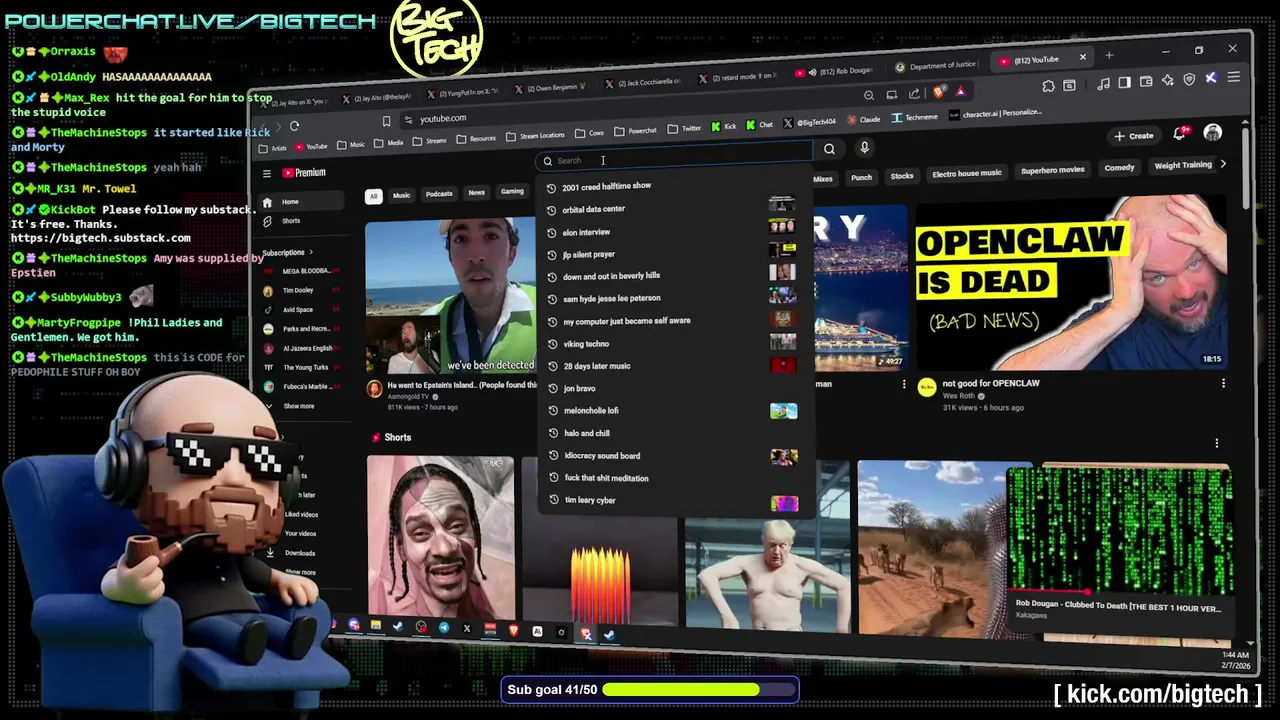Screen dimensions: 1280x720
Task: Open the Claude bookmark
Action: pyautogui.click(x=864, y=119)
